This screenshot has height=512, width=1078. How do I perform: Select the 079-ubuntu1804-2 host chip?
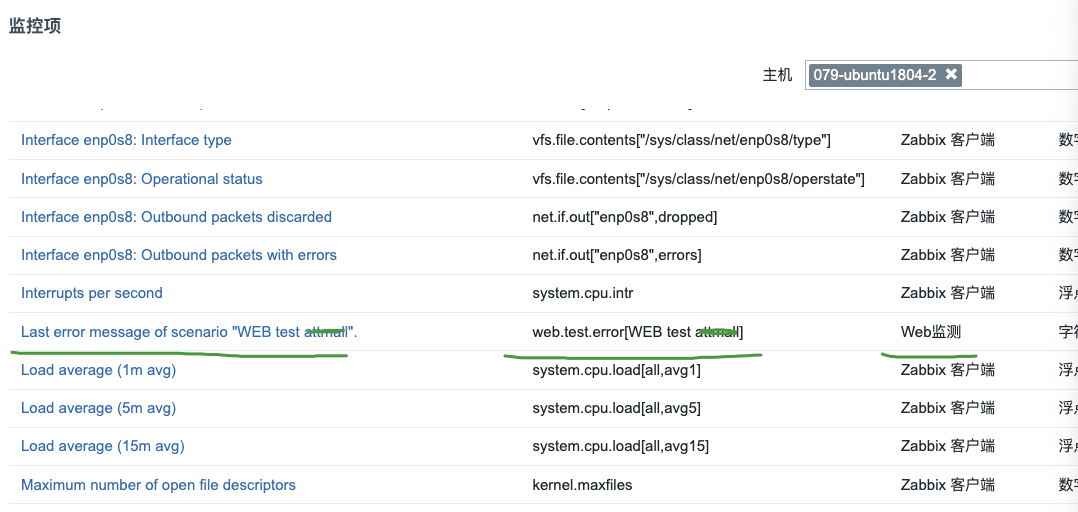coord(874,75)
